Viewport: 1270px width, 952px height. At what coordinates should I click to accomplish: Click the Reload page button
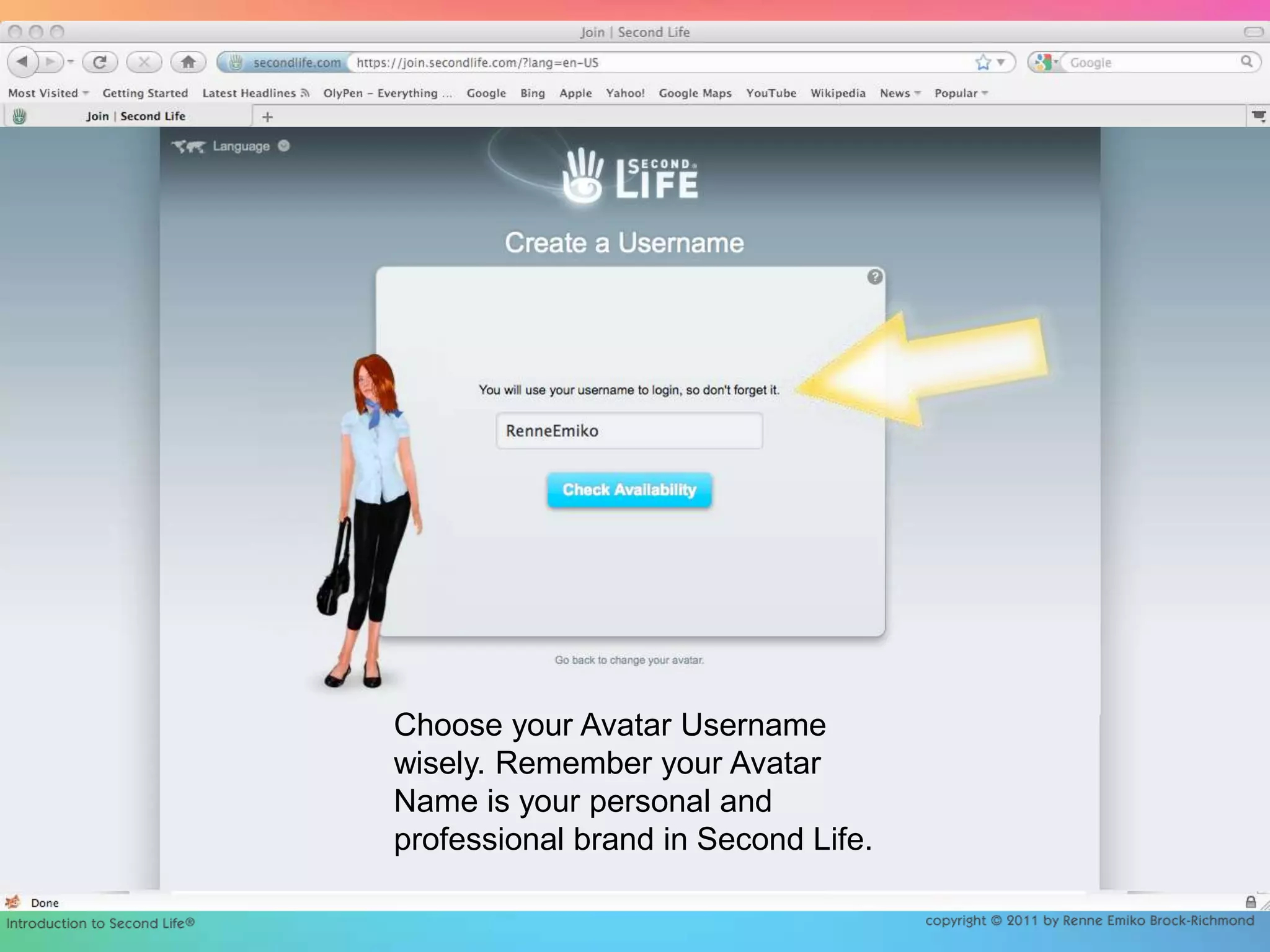[100, 62]
